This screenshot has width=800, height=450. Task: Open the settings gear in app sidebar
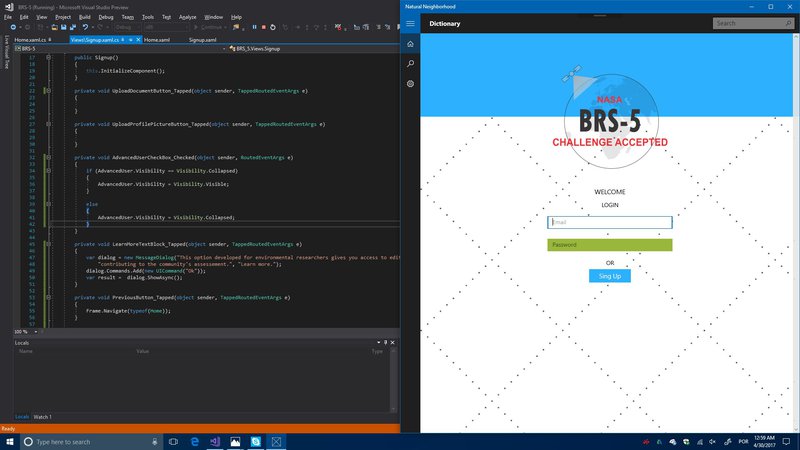[x=410, y=84]
